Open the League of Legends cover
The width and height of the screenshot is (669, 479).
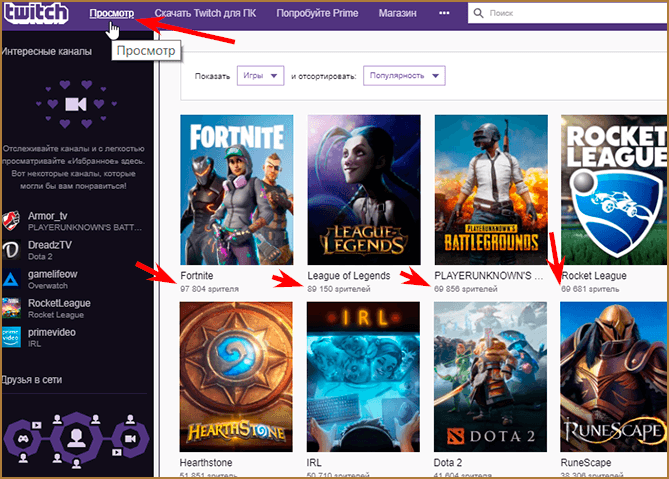tap(364, 190)
